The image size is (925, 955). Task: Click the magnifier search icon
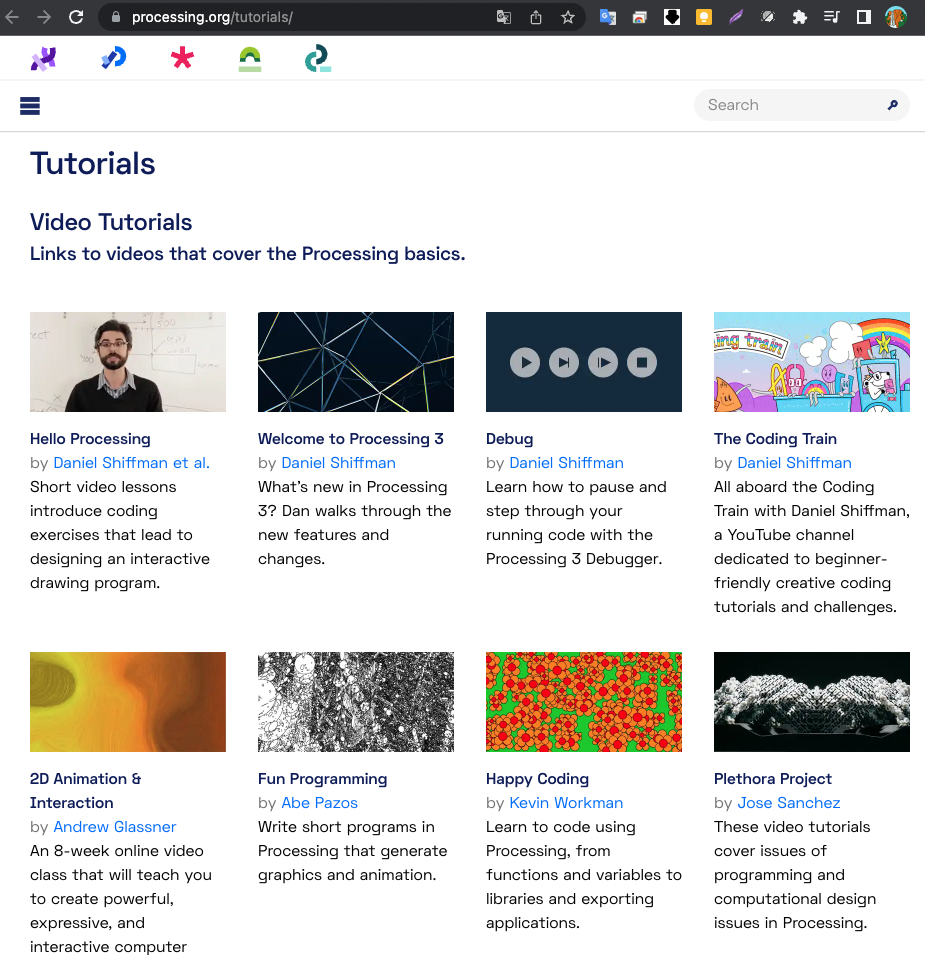click(892, 105)
